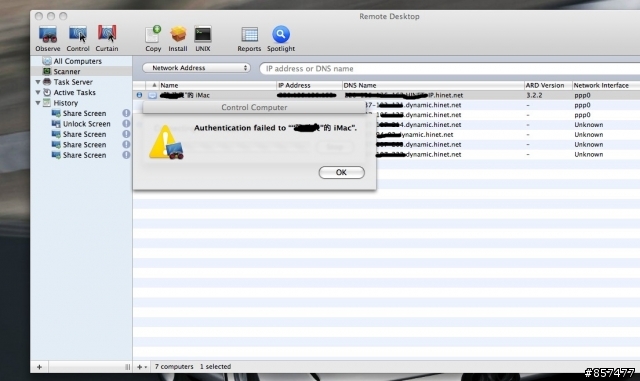This screenshot has height=381, width=640.
Task: Click the plus button under the sidebar
Action: (39, 367)
